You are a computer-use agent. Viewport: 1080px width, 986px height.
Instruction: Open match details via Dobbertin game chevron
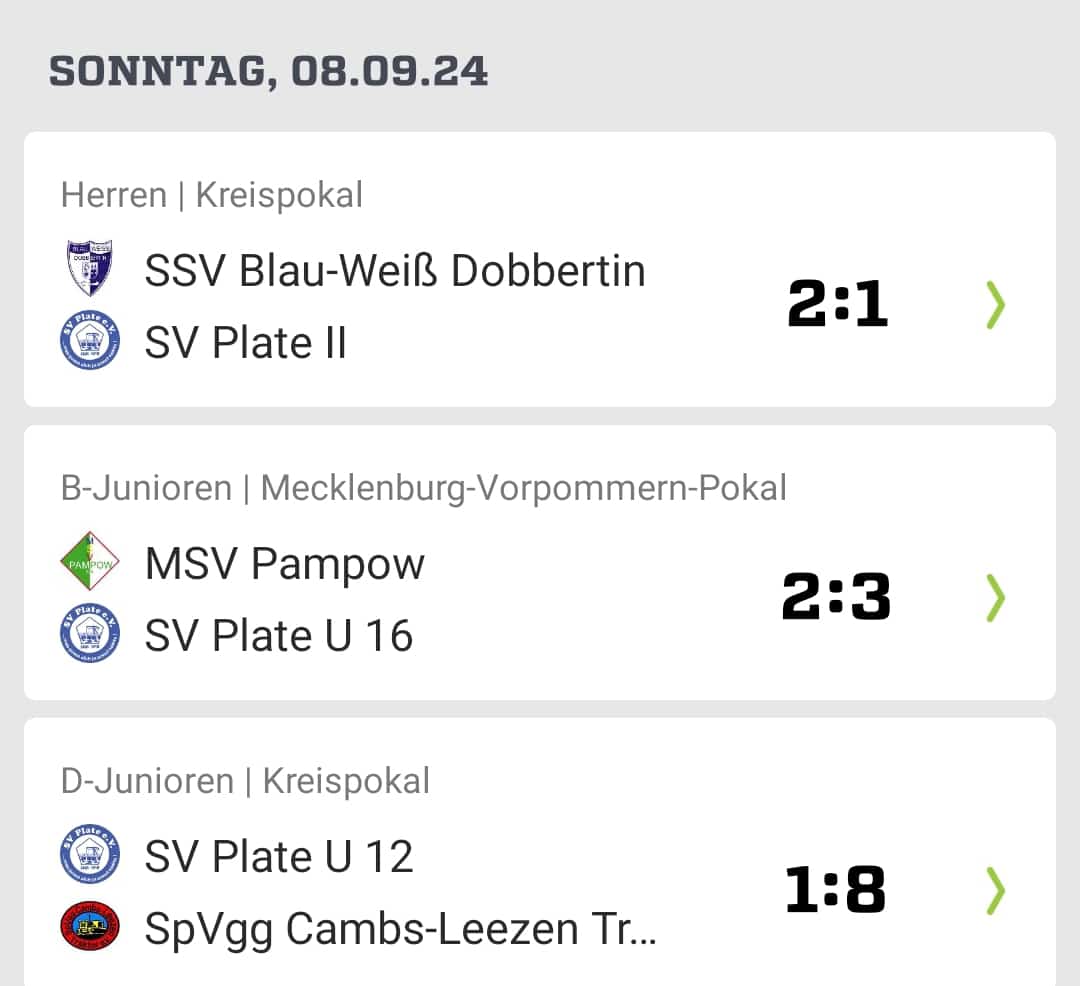996,304
